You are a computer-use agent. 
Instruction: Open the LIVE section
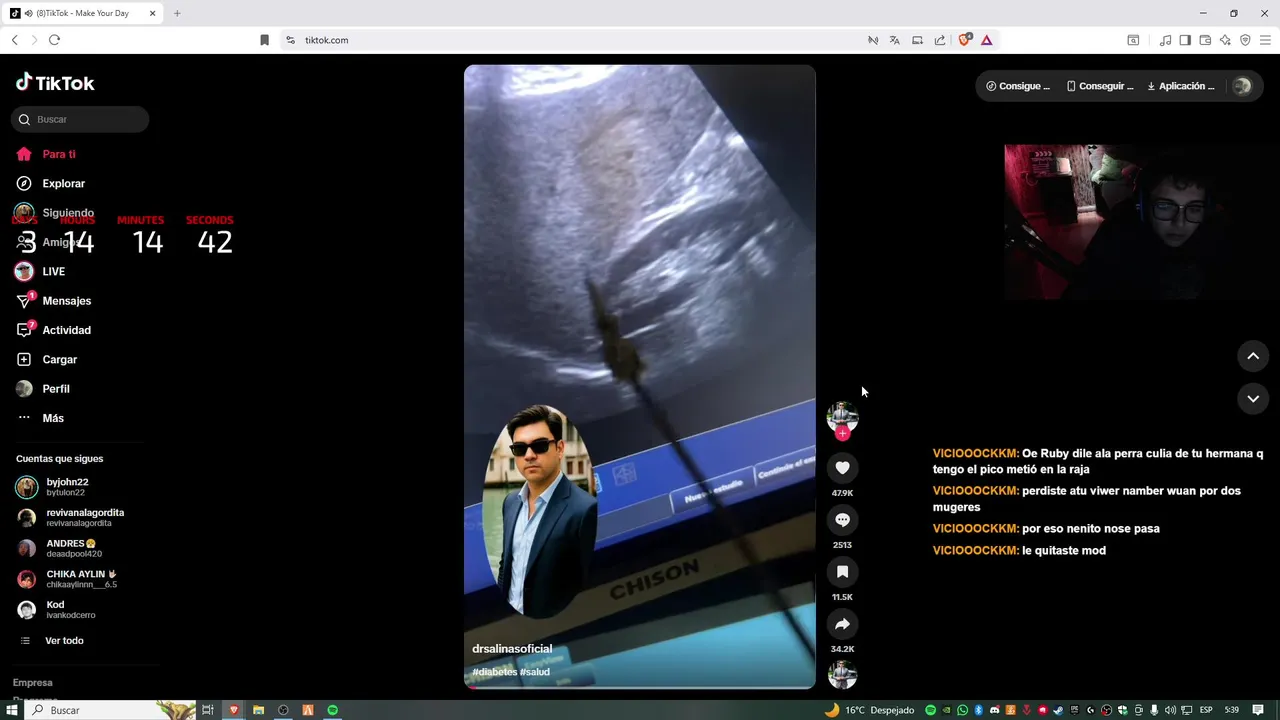pyautogui.click(x=41, y=271)
